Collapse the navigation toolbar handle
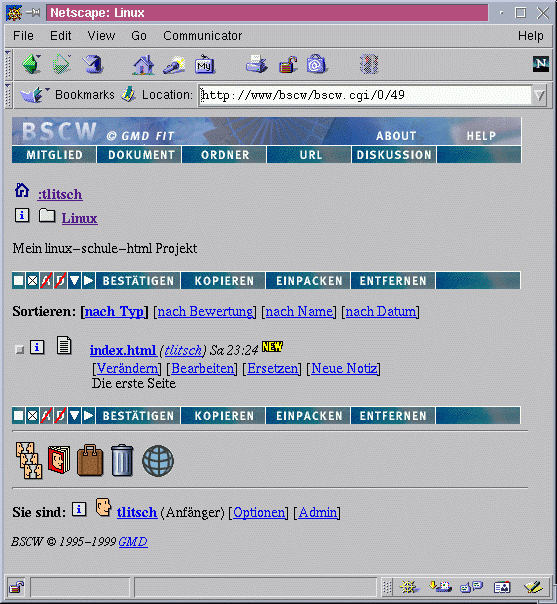 8,64
